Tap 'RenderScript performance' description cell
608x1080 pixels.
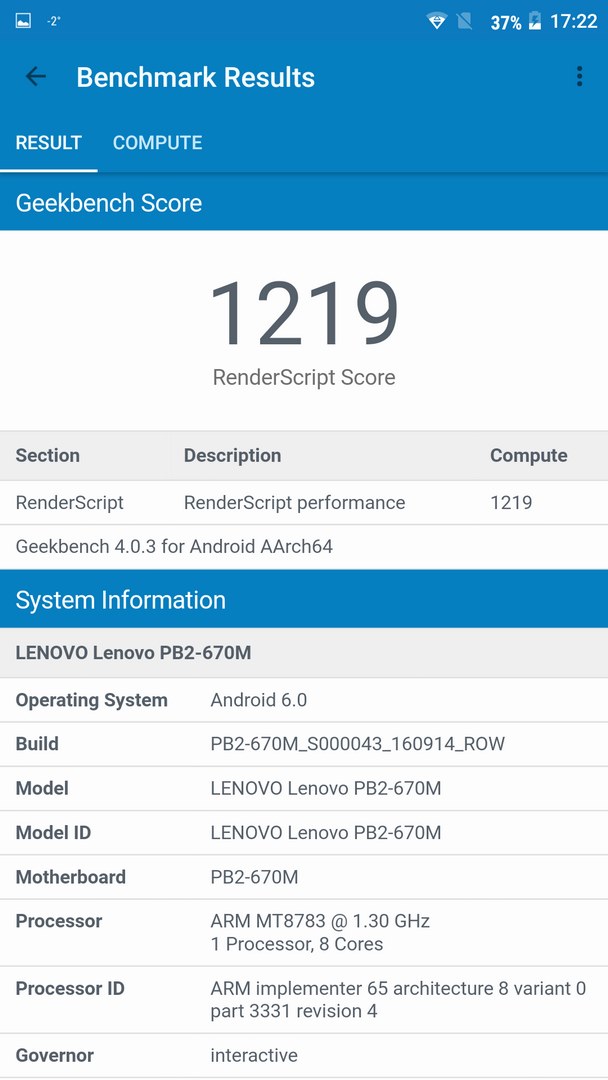click(x=295, y=503)
